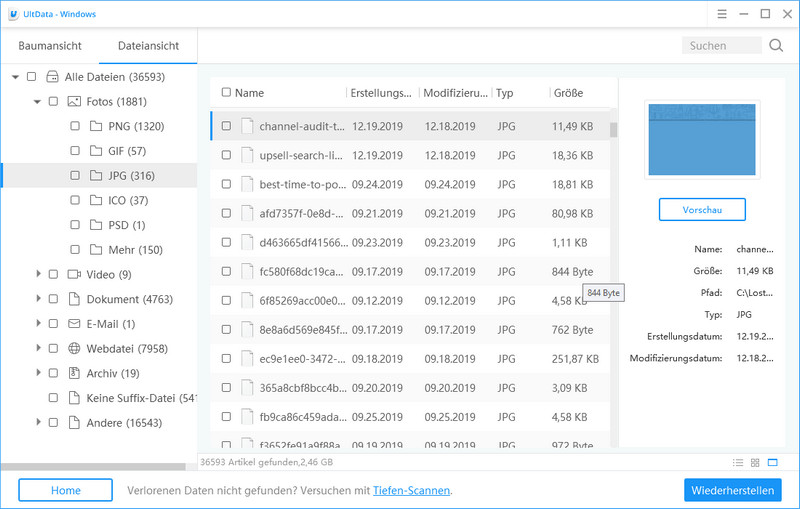Click the globe icon beside Webdatei (7958)
The image size is (800, 509).
(74, 348)
